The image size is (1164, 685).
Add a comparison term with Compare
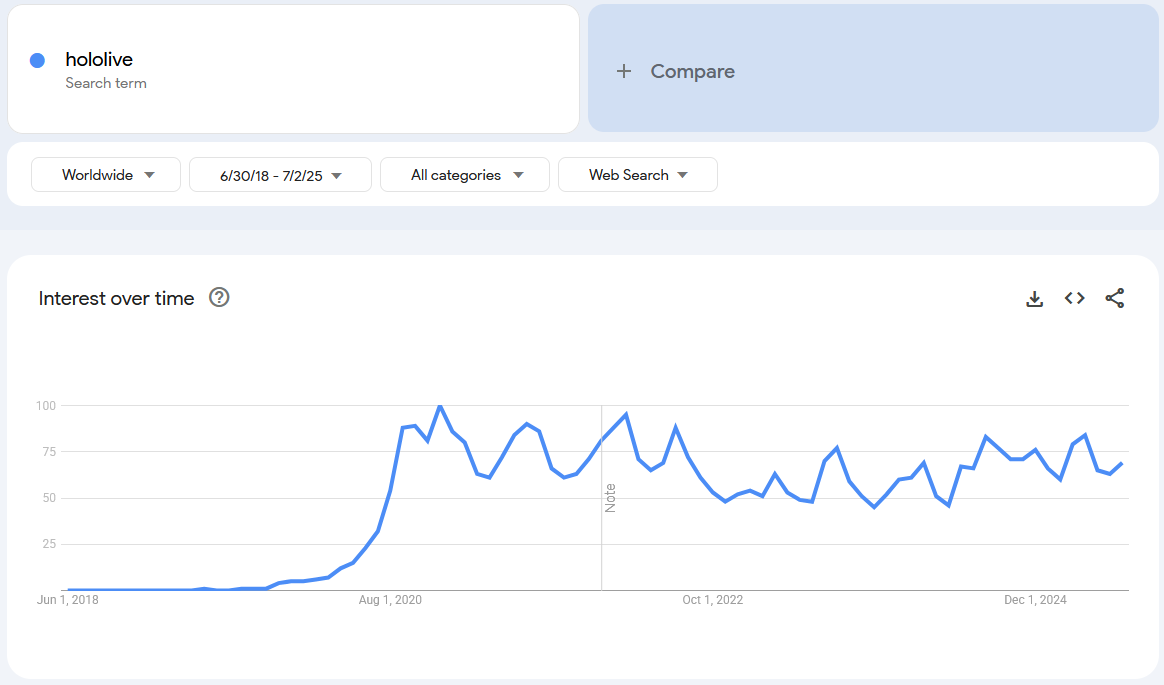click(x=873, y=68)
